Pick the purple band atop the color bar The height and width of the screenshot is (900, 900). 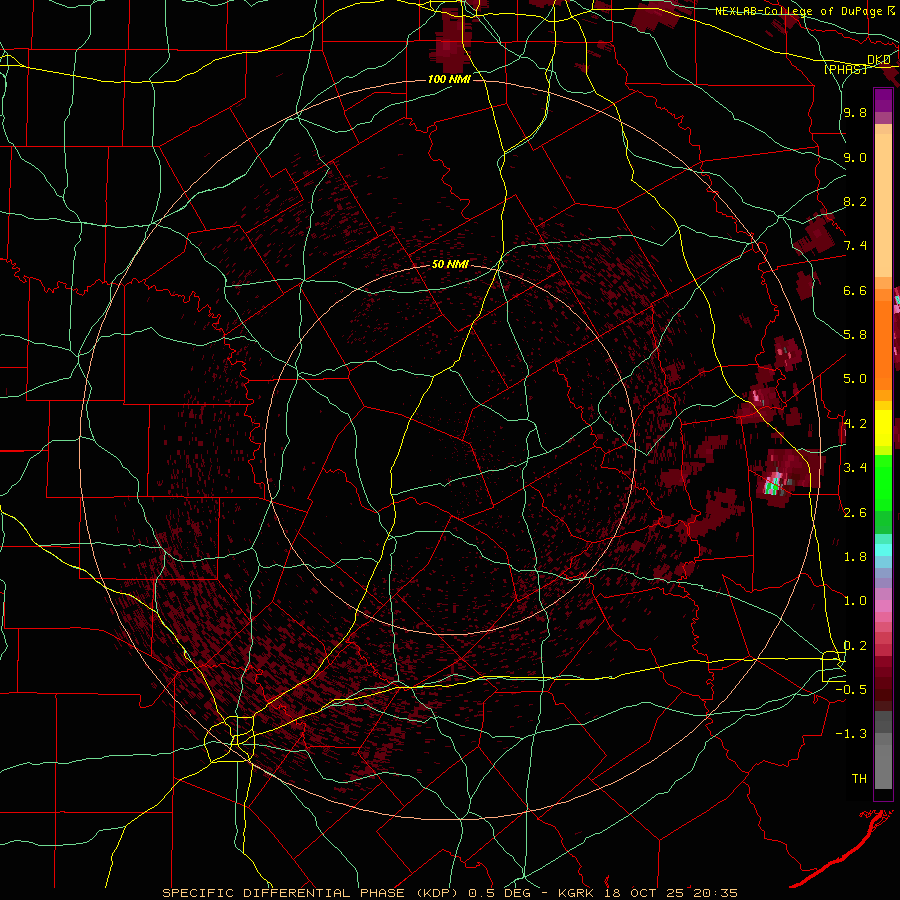883,100
